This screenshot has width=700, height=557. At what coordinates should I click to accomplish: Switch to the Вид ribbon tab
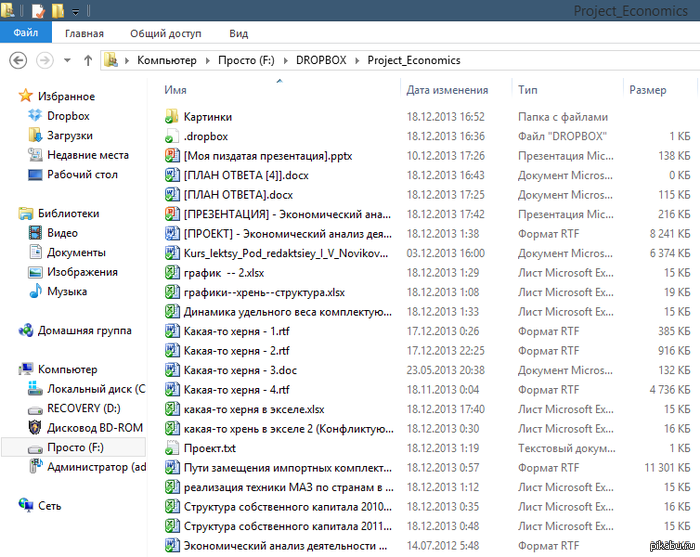click(238, 33)
